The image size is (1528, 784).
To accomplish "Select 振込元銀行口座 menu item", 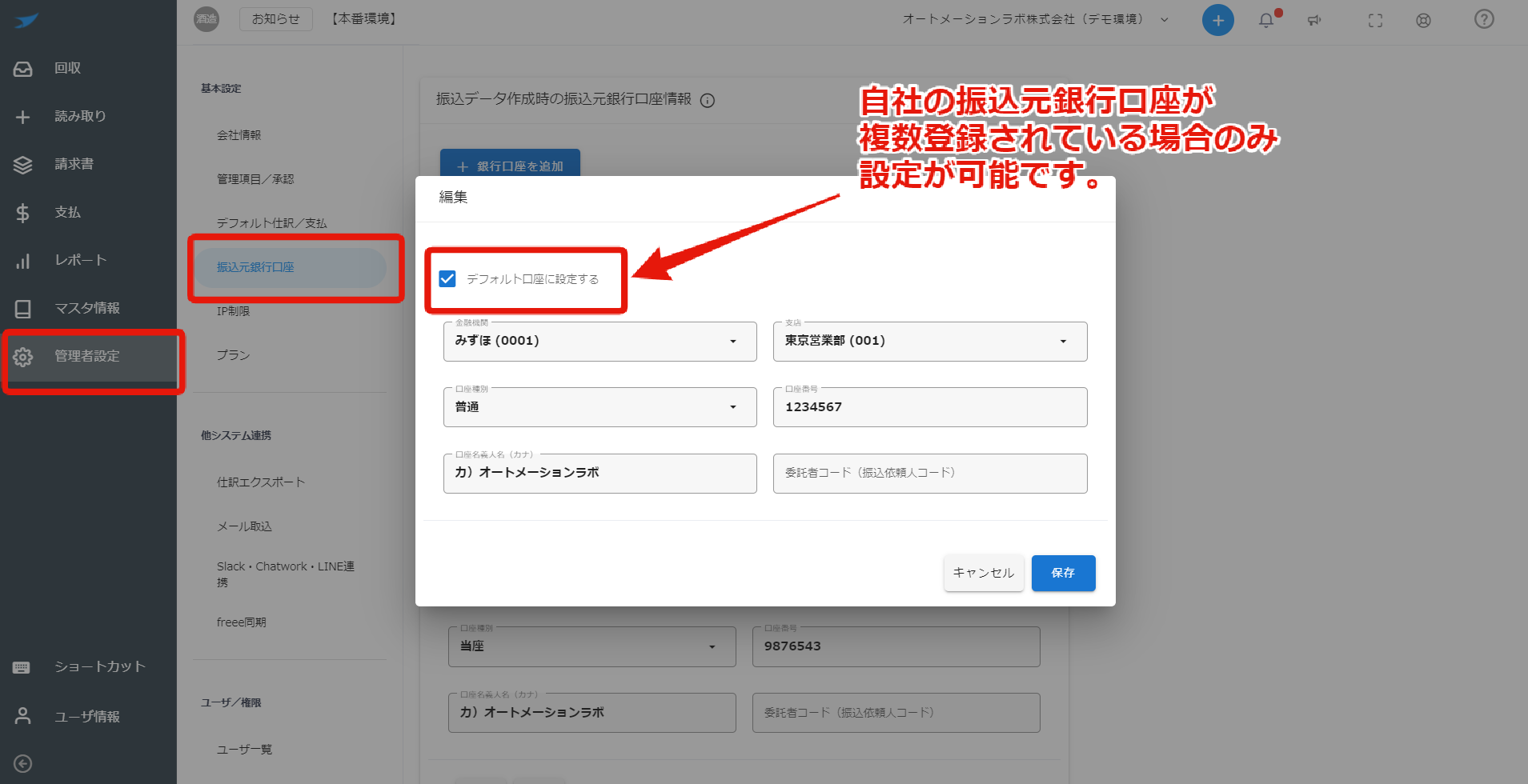I will pyautogui.click(x=290, y=267).
